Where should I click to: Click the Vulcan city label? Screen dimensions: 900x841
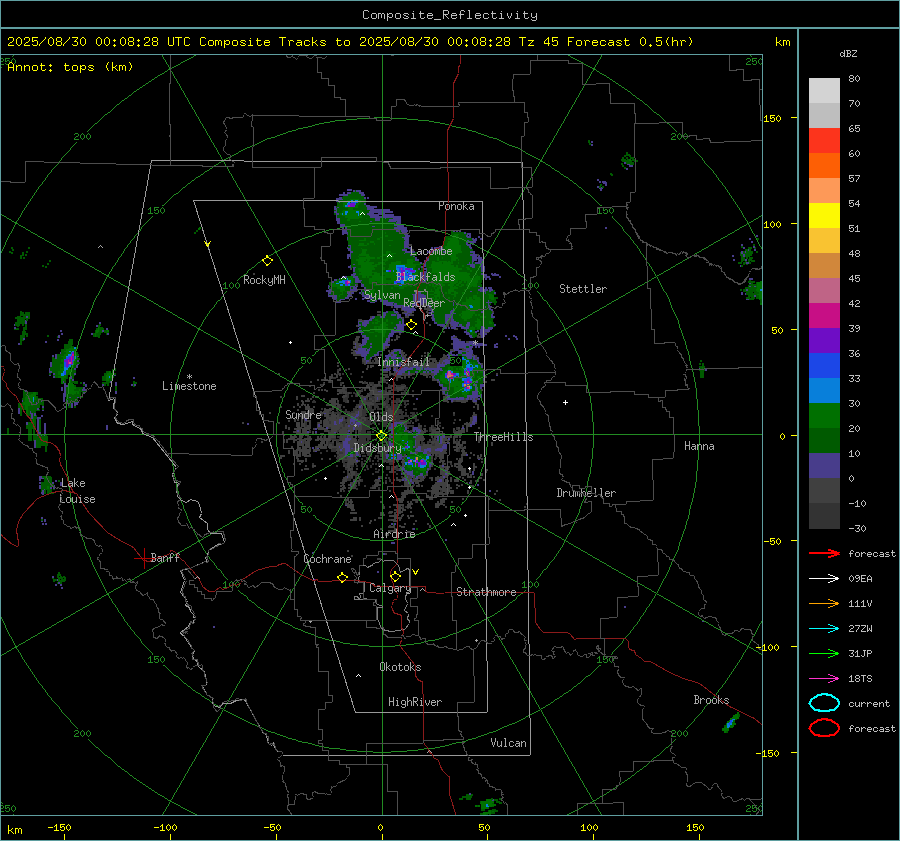pyautogui.click(x=508, y=743)
